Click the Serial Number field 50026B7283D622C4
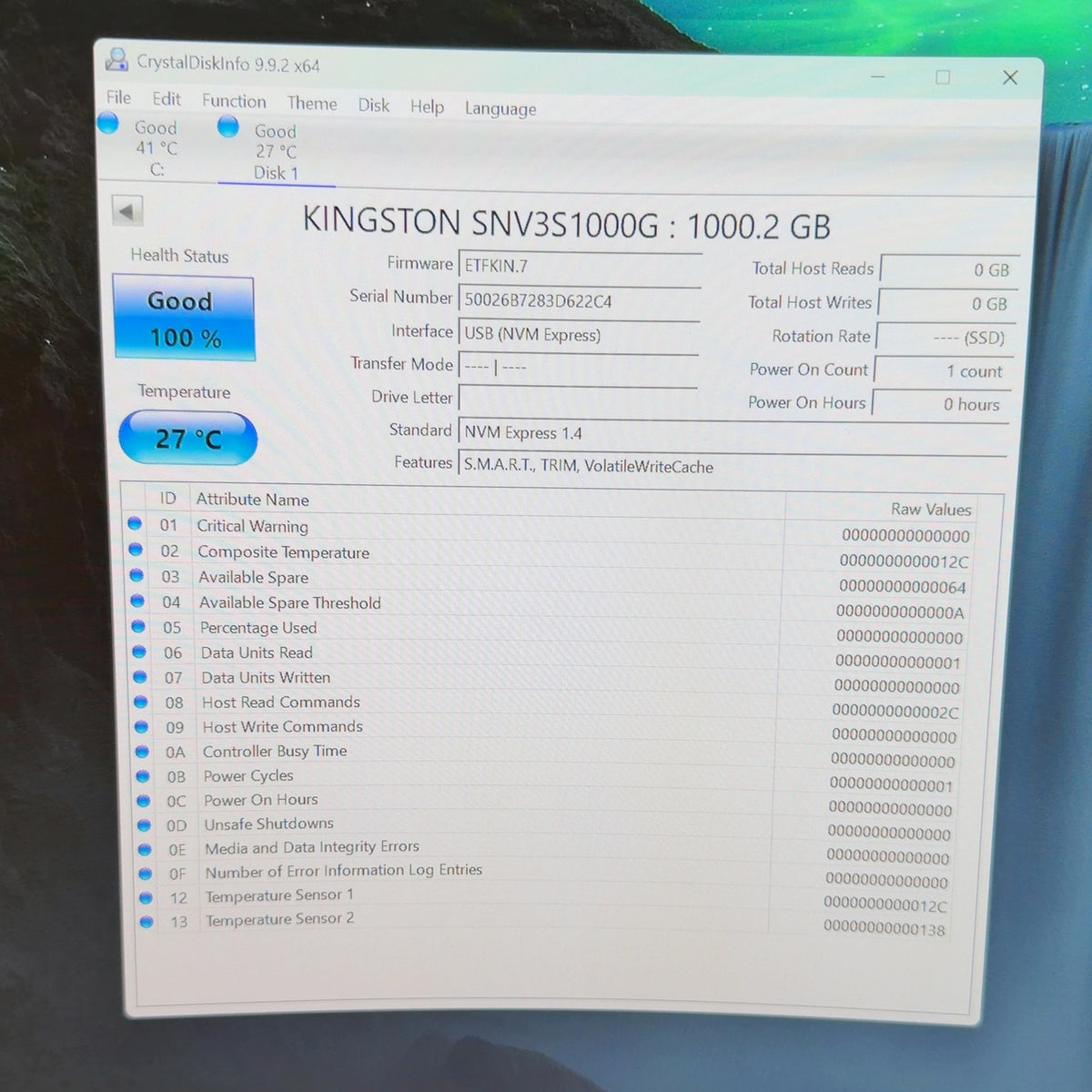The height and width of the screenshot is (1092, 1092). click(x=580, y=300)
